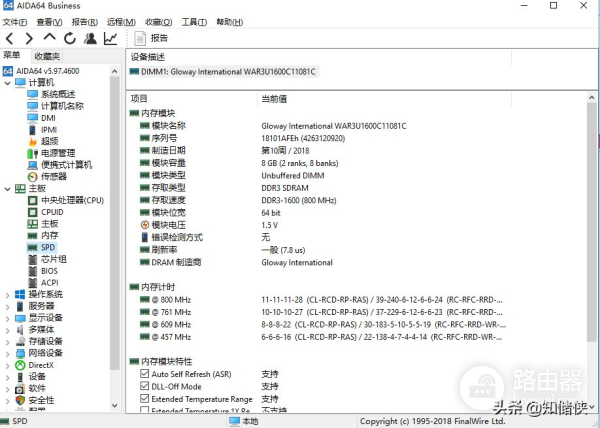Click the 项目 column header
Screen dimensions: 600x428
[x=193, y=99]
